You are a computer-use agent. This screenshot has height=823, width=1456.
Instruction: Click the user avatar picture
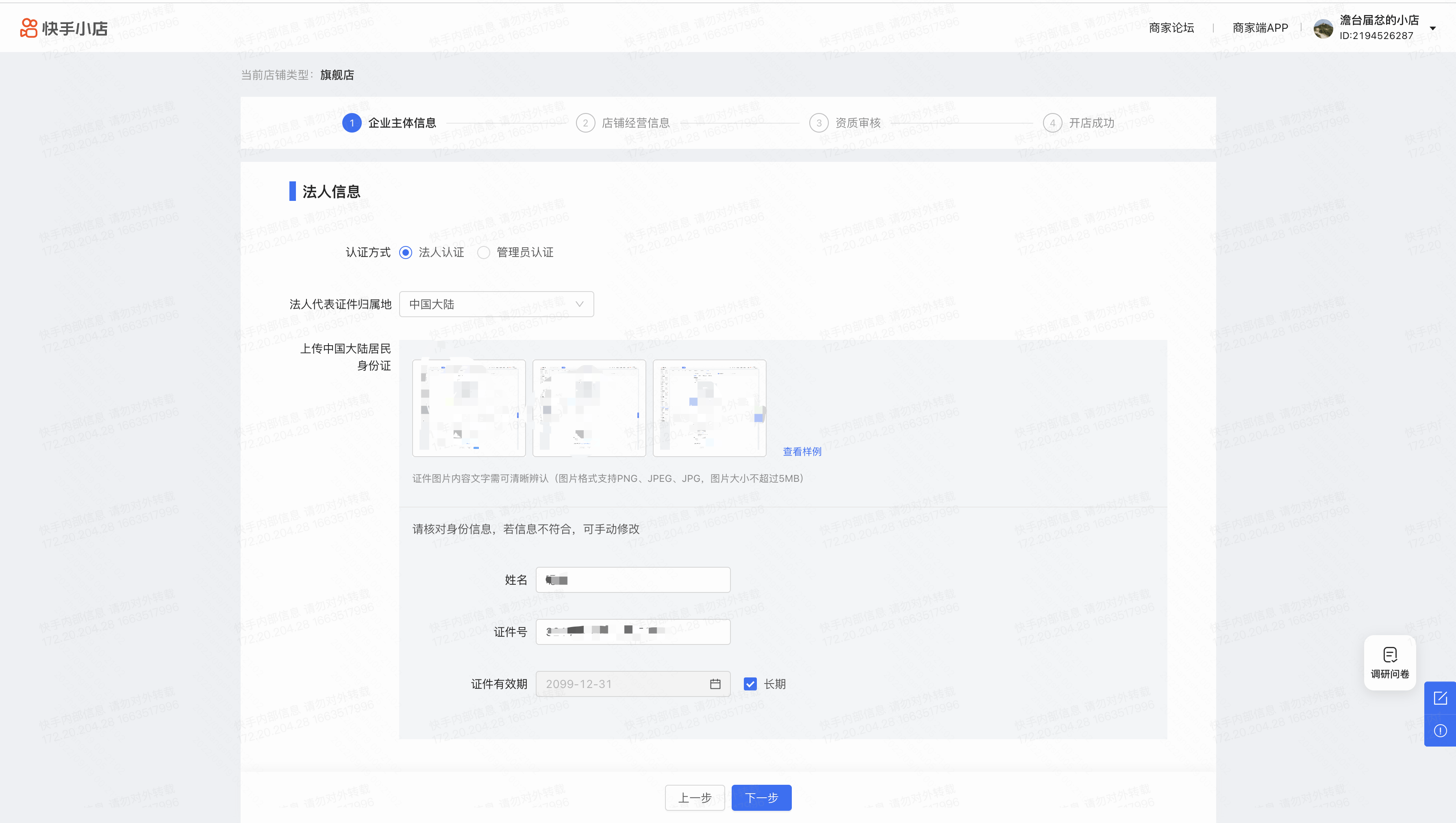point(1323,28)
